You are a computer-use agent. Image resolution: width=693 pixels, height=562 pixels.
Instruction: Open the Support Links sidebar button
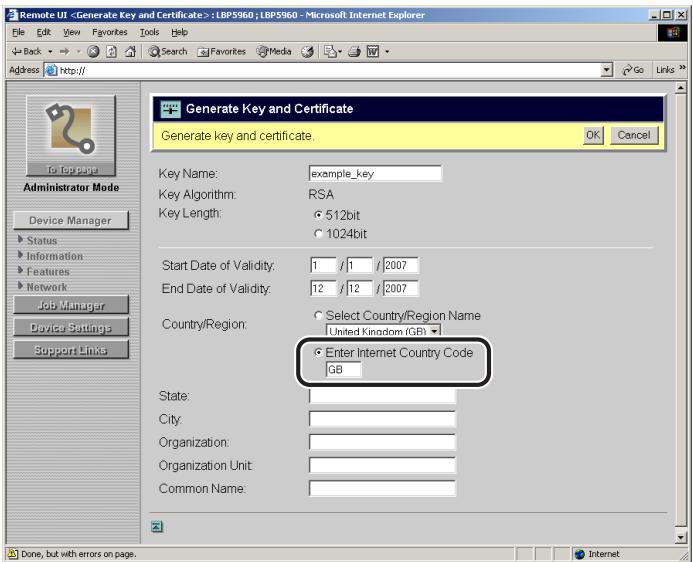pos(71,350)
